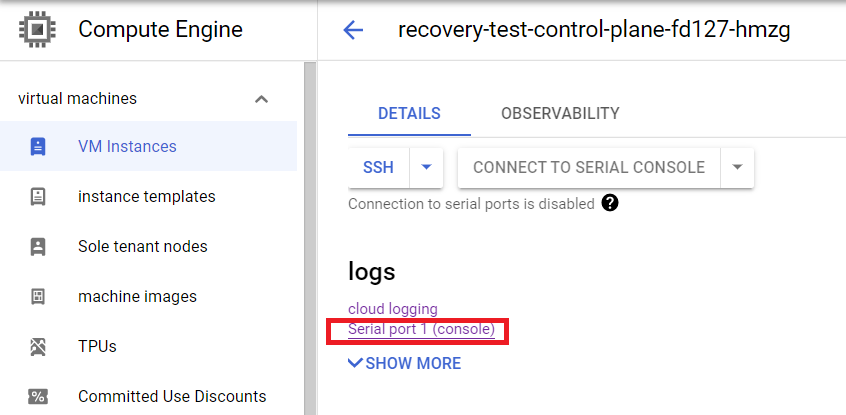
Task: Switch to the DETAILS tab
Action: click(409, 113)
